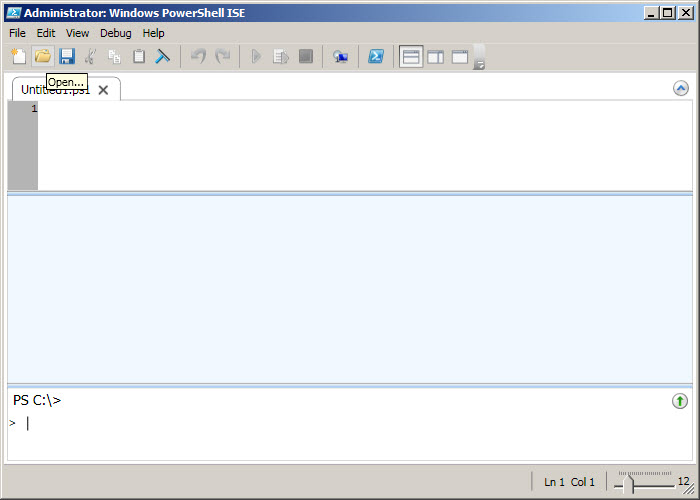Paste using the clipboard icon

click(x=139, y=56)
